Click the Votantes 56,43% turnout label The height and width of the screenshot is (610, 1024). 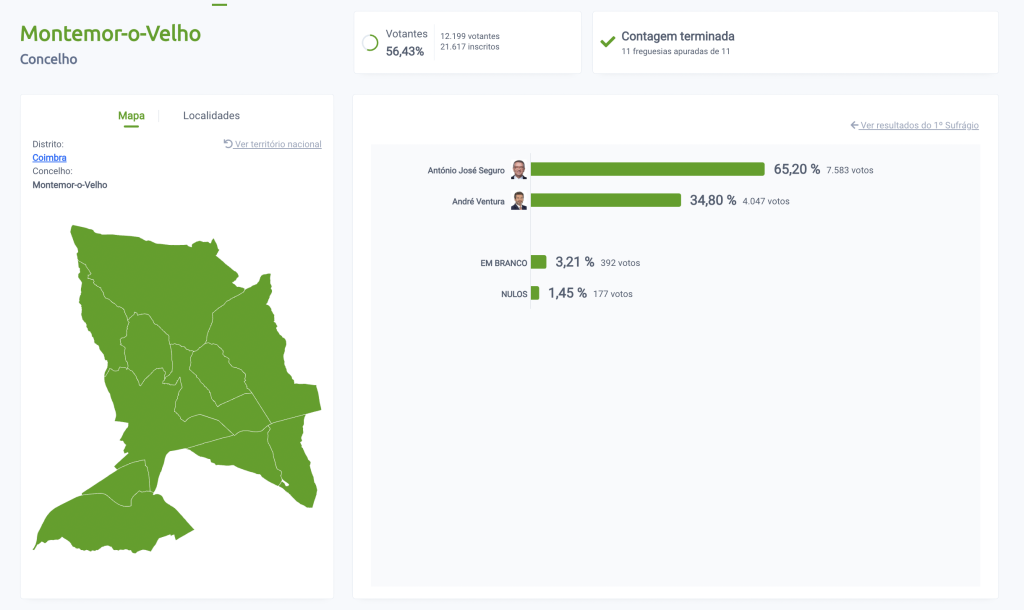tap(406, 42)
